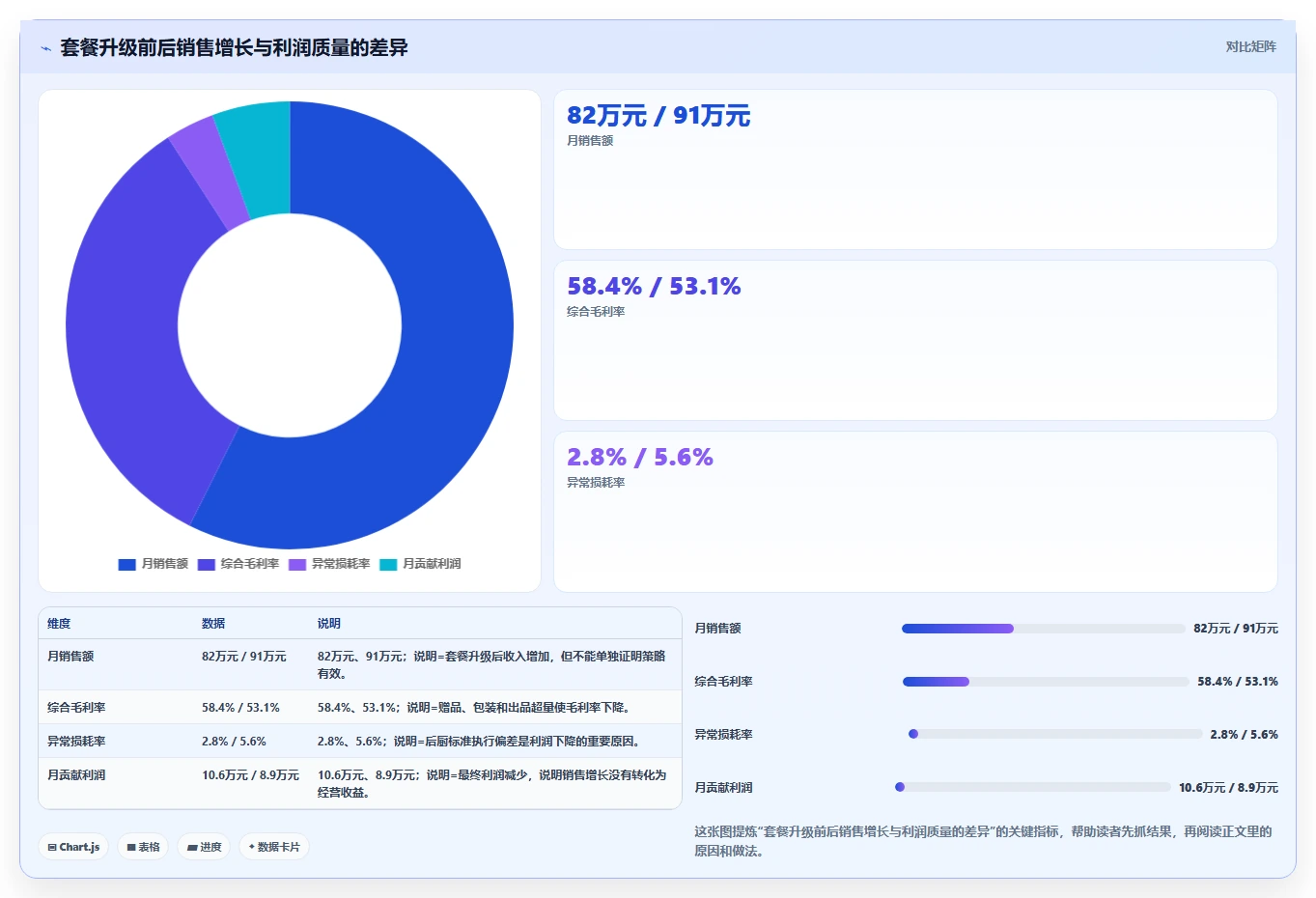Click the 月销售额 progress row label

click(718, 629)
